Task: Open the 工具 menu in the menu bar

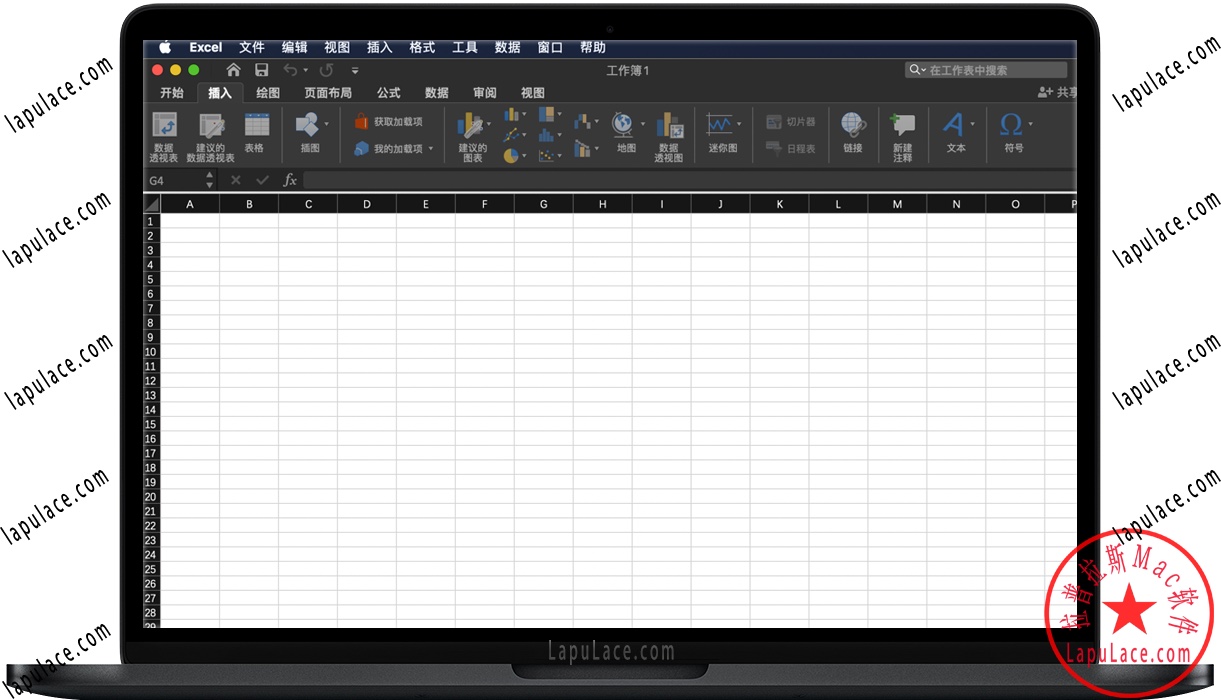Action: click(x=464, y=46)
